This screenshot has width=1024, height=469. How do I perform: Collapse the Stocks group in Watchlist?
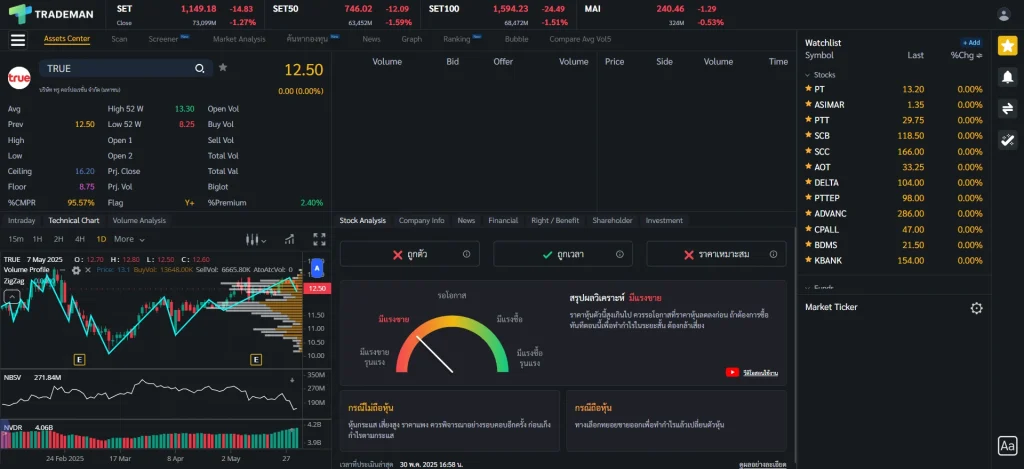click(x=807, y=75)
